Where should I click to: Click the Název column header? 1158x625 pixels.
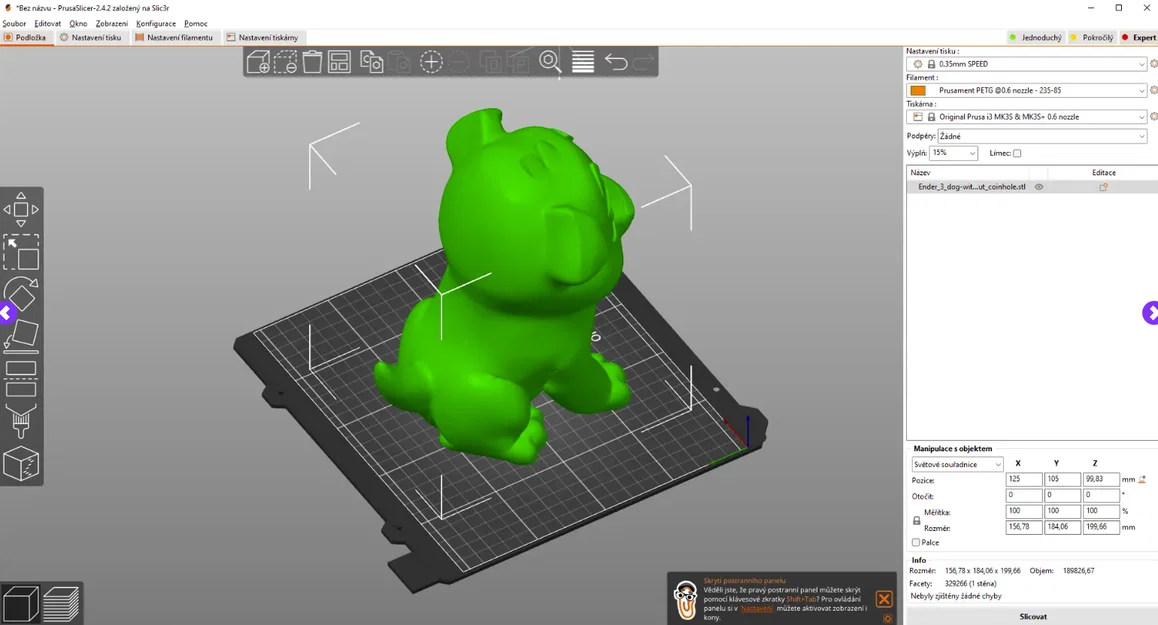pyautogui.click(x=920, y=172)
